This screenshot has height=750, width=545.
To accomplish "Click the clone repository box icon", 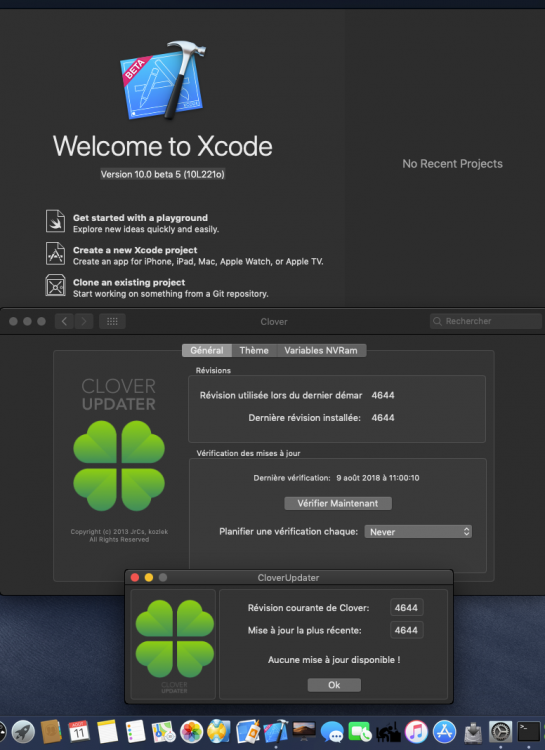I will (x=56, y=285).
